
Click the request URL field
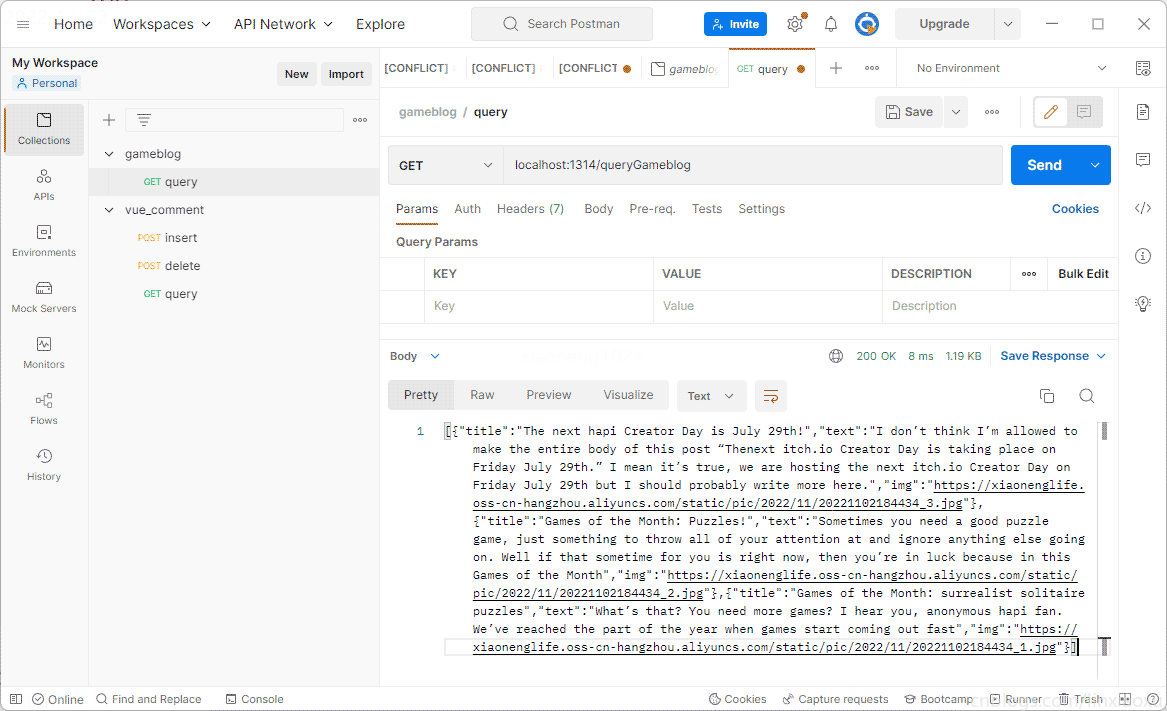point(752,165)
